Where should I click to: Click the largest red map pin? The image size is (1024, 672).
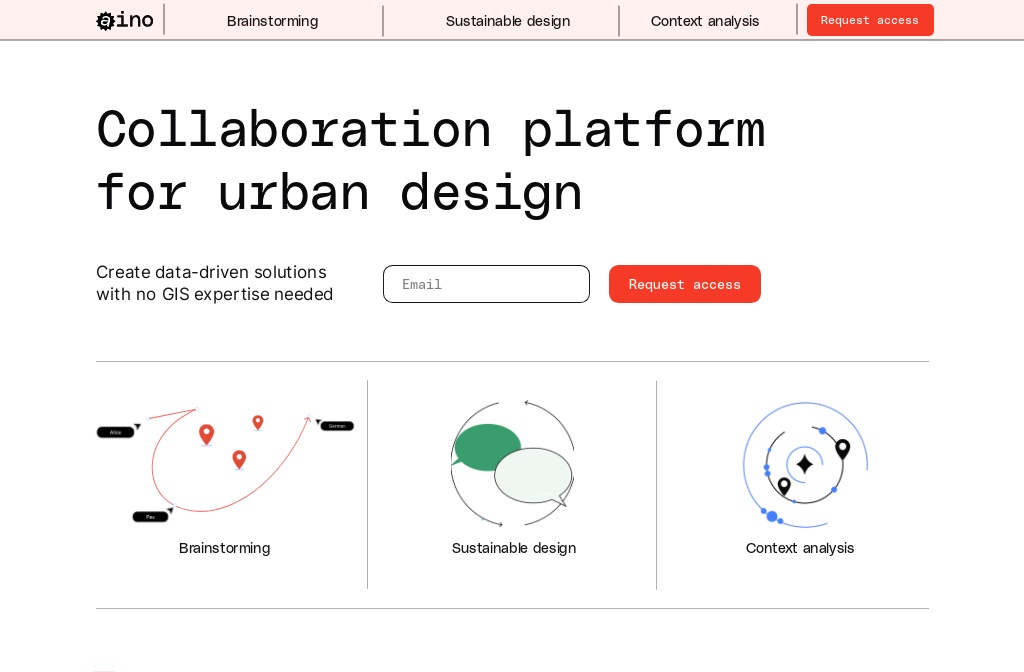pyautogui.click(x=206, y=434)
